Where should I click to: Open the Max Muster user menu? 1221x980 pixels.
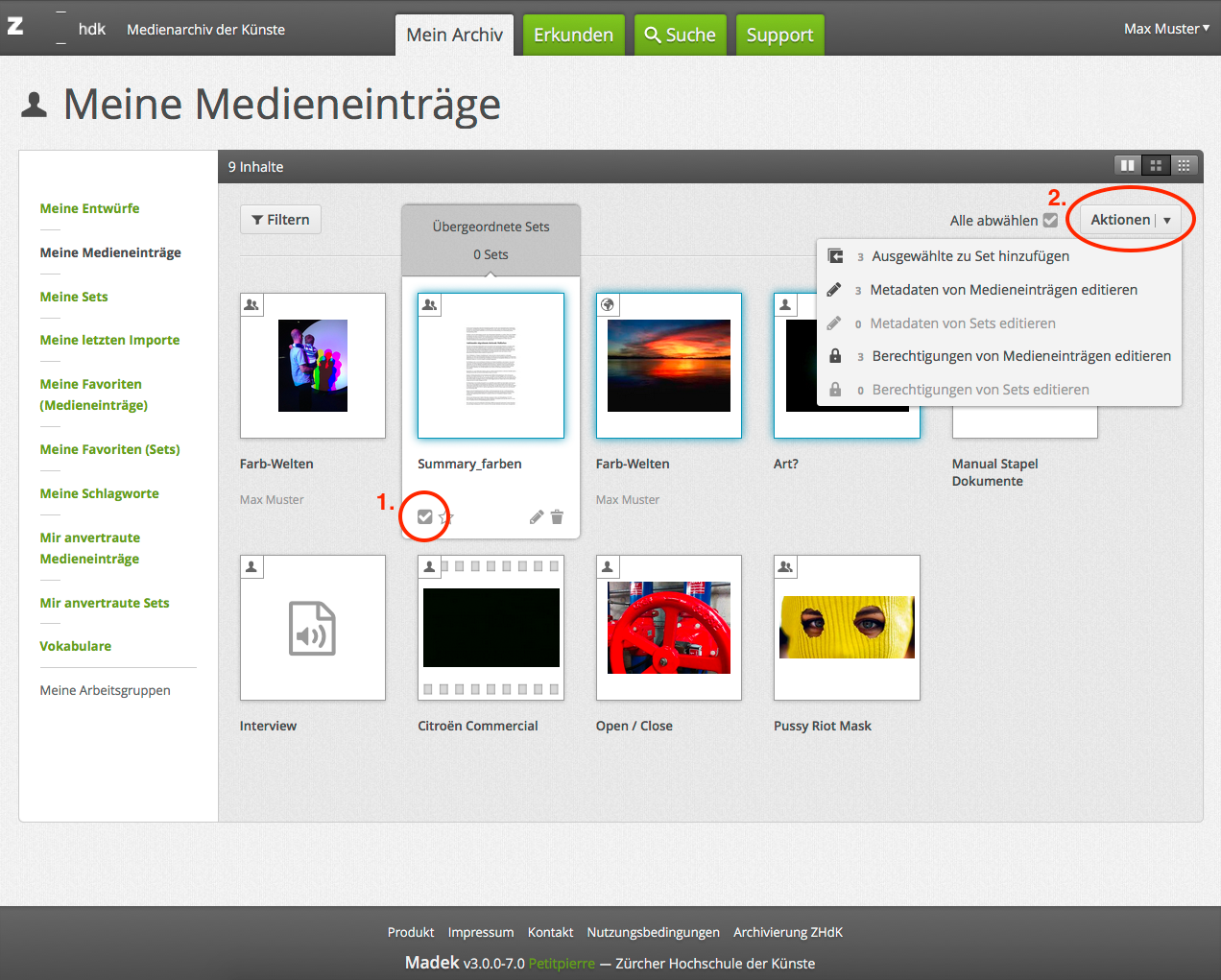click(x=1165, y=29)
